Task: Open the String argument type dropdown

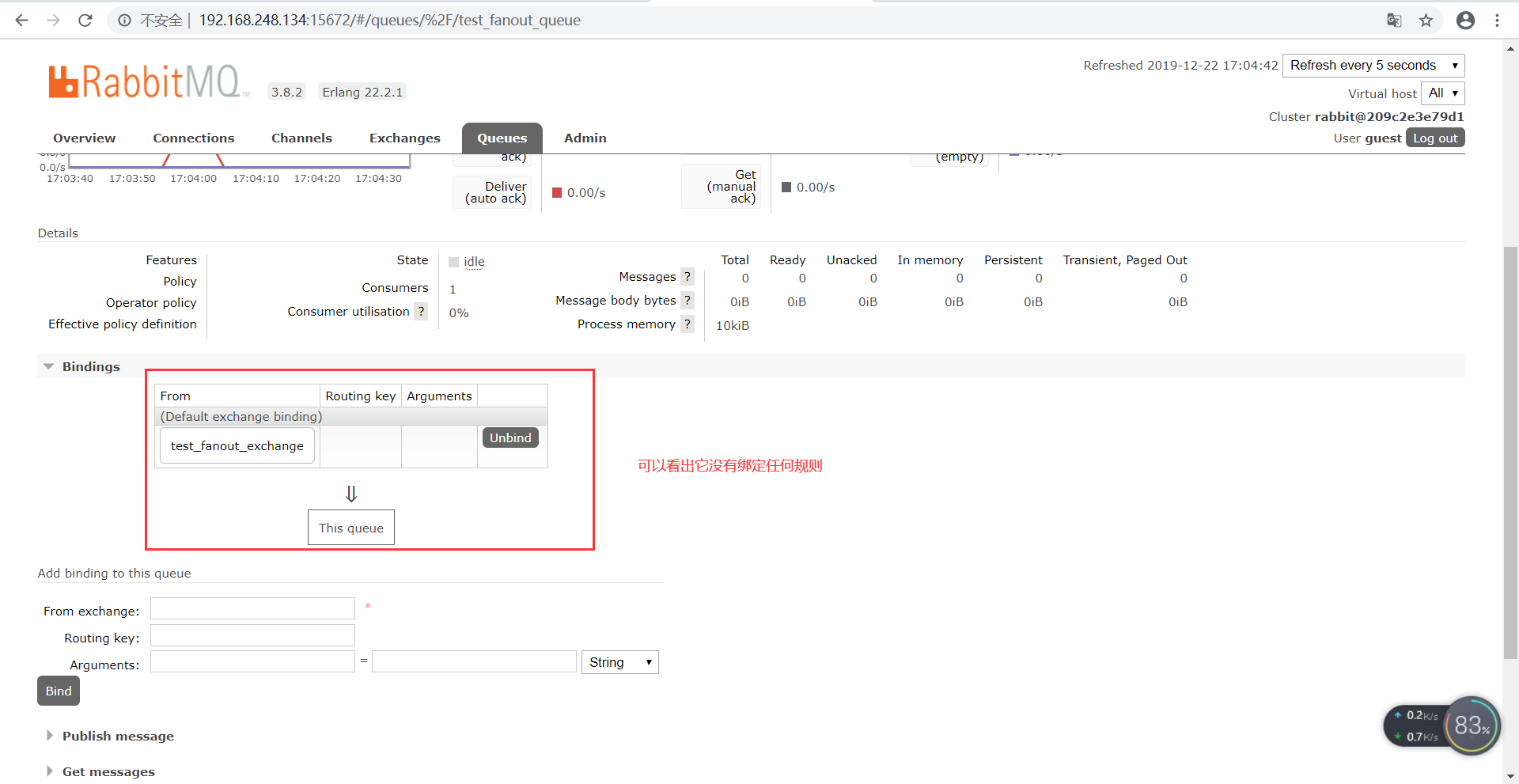Action: pos(619,662)
